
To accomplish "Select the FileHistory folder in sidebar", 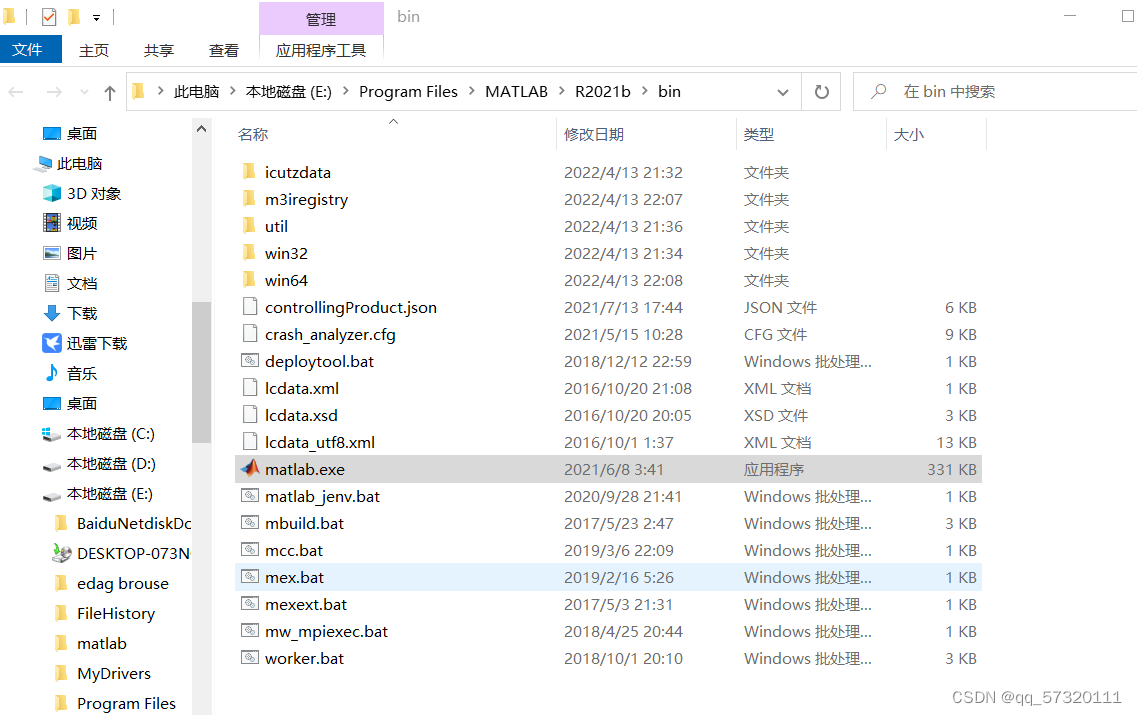I will 116,613.
